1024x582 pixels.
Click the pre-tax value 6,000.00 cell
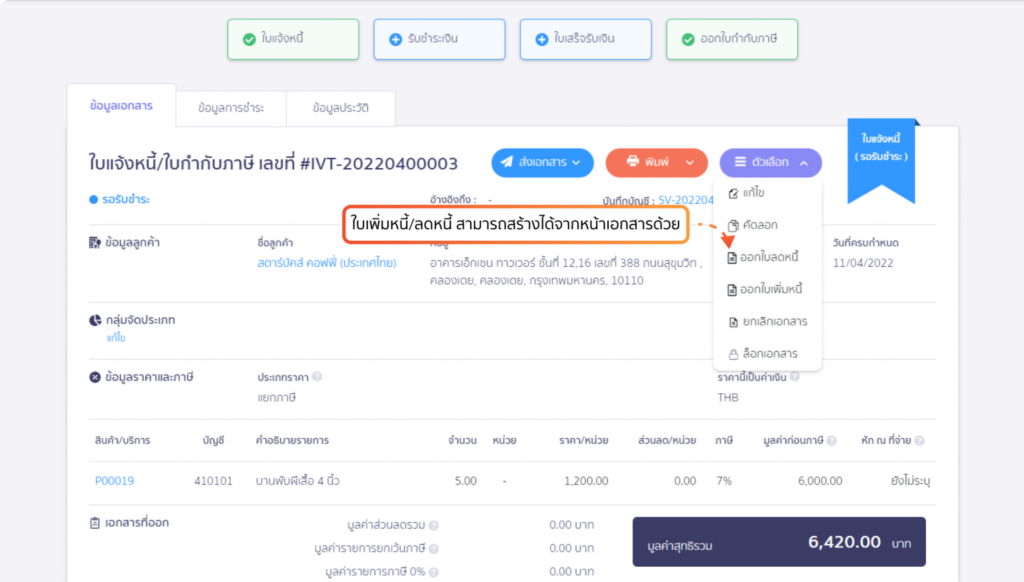pyautogui.click(x=820, y=481)
